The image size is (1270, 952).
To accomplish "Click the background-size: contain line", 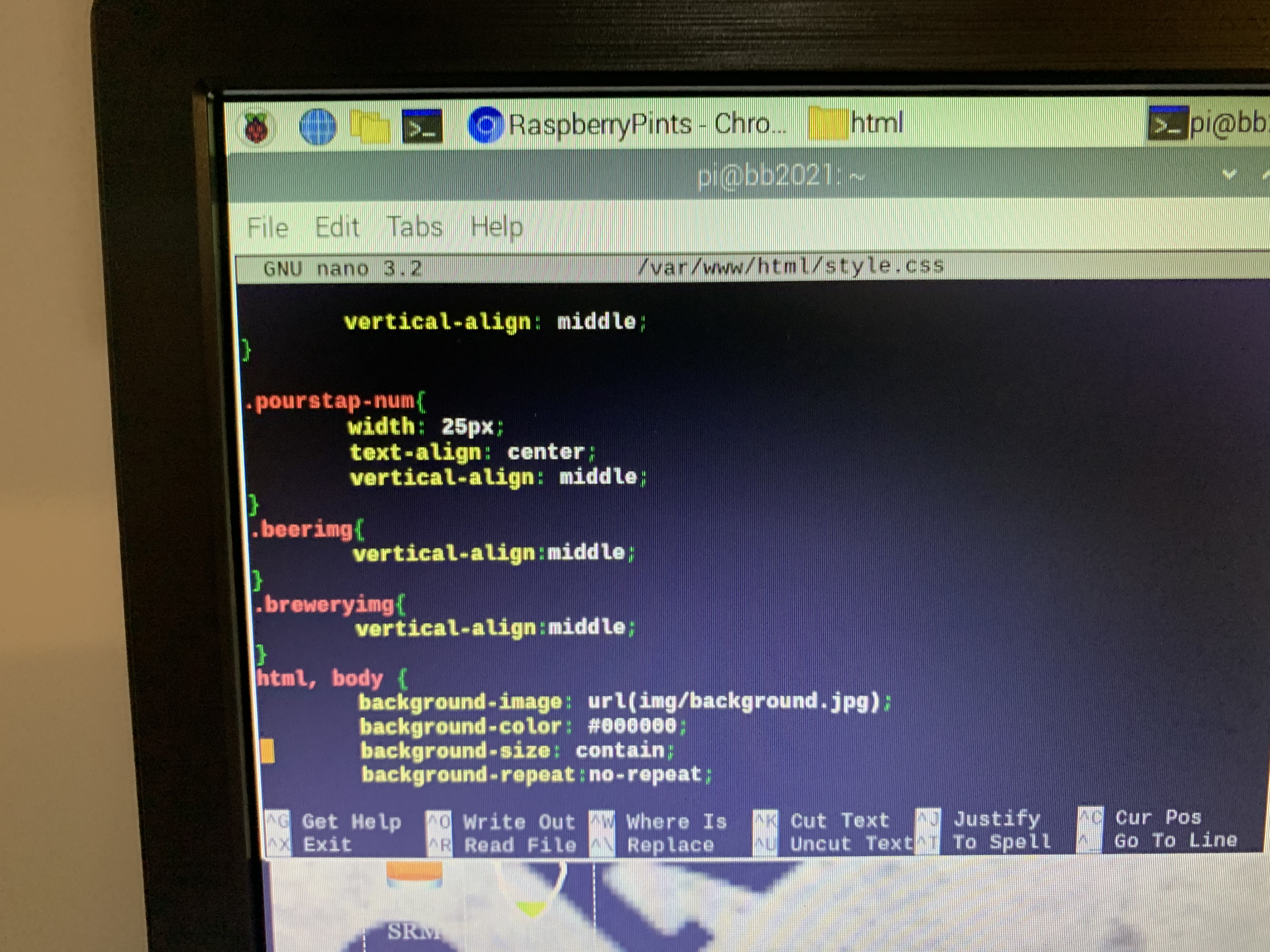I will click(518, 751).
